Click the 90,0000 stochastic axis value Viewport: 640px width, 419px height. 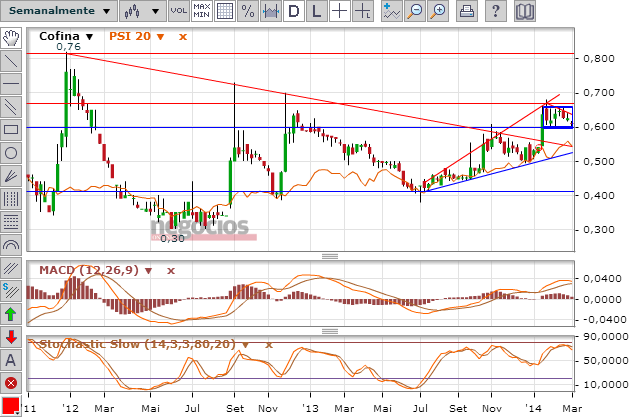605,337
